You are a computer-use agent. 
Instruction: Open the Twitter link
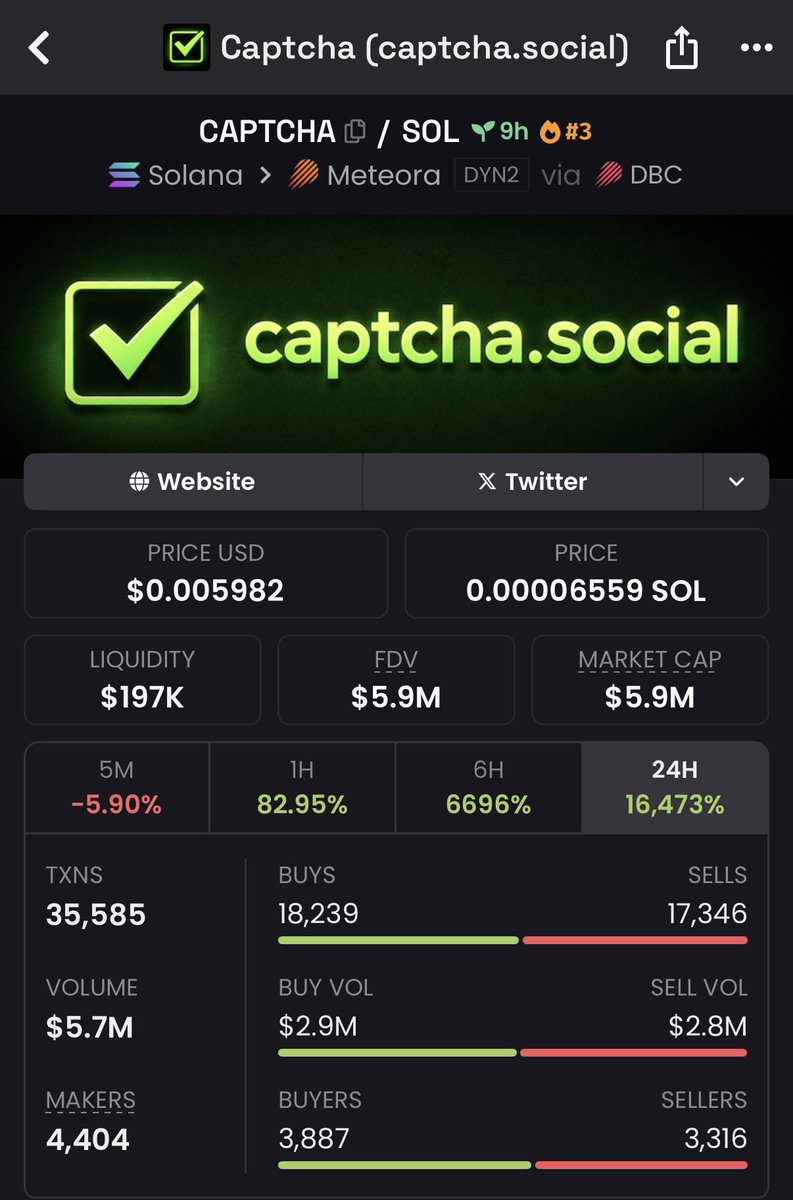pyautogui.click(x=533, y=482)
